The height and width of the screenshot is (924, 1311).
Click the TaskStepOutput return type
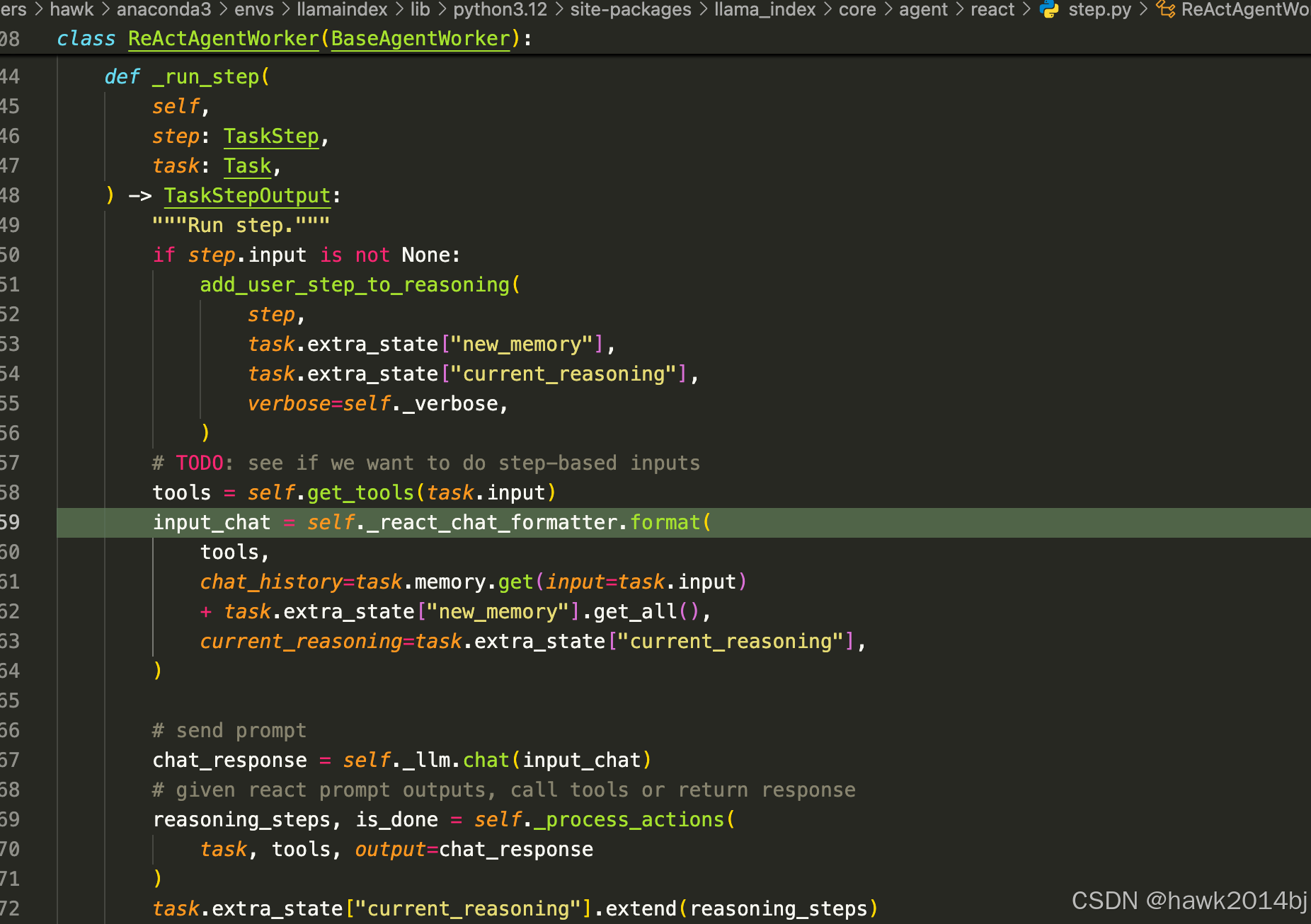(x=248, y=195)
